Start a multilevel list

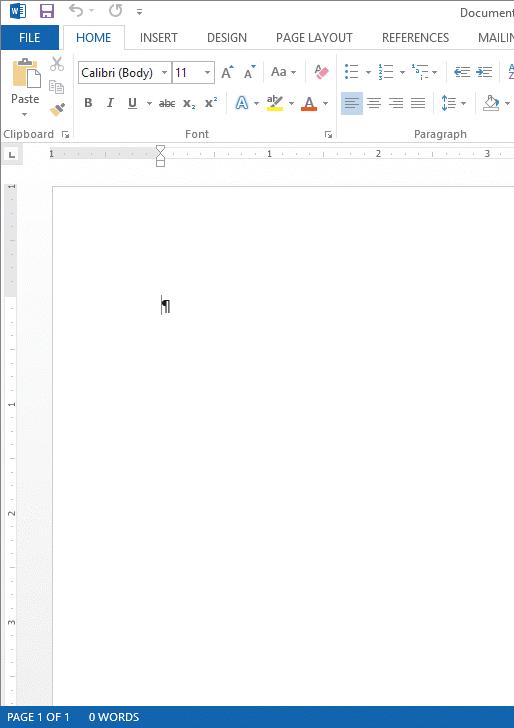[x=420, y=72]
